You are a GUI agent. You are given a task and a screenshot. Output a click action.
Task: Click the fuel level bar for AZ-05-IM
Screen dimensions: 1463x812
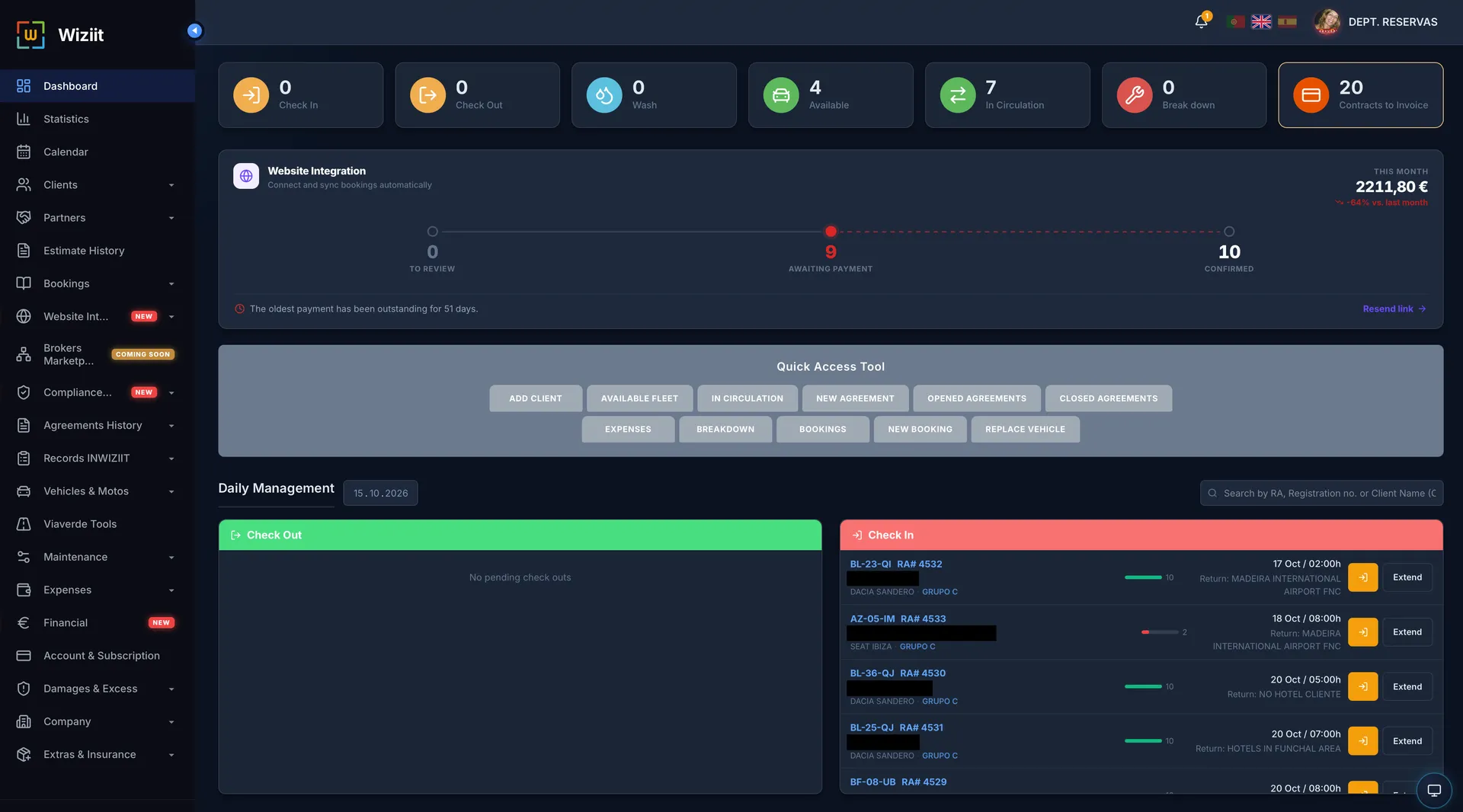point(1160,632)
